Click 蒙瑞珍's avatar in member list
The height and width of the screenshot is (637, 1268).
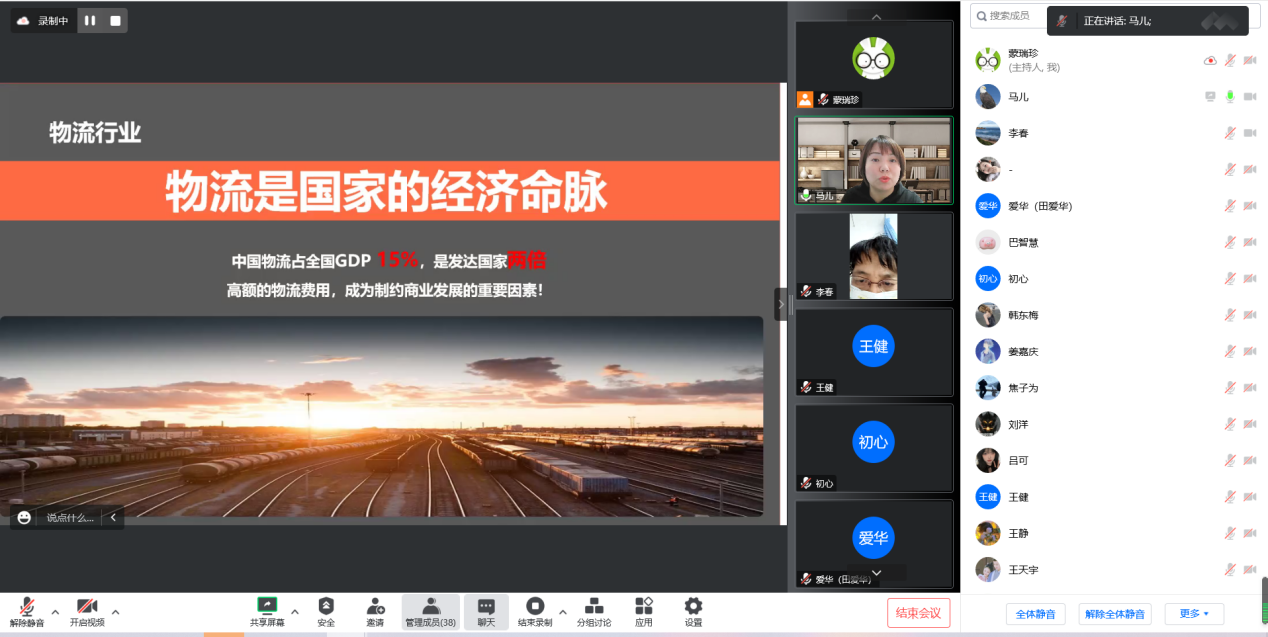point(988,60)
